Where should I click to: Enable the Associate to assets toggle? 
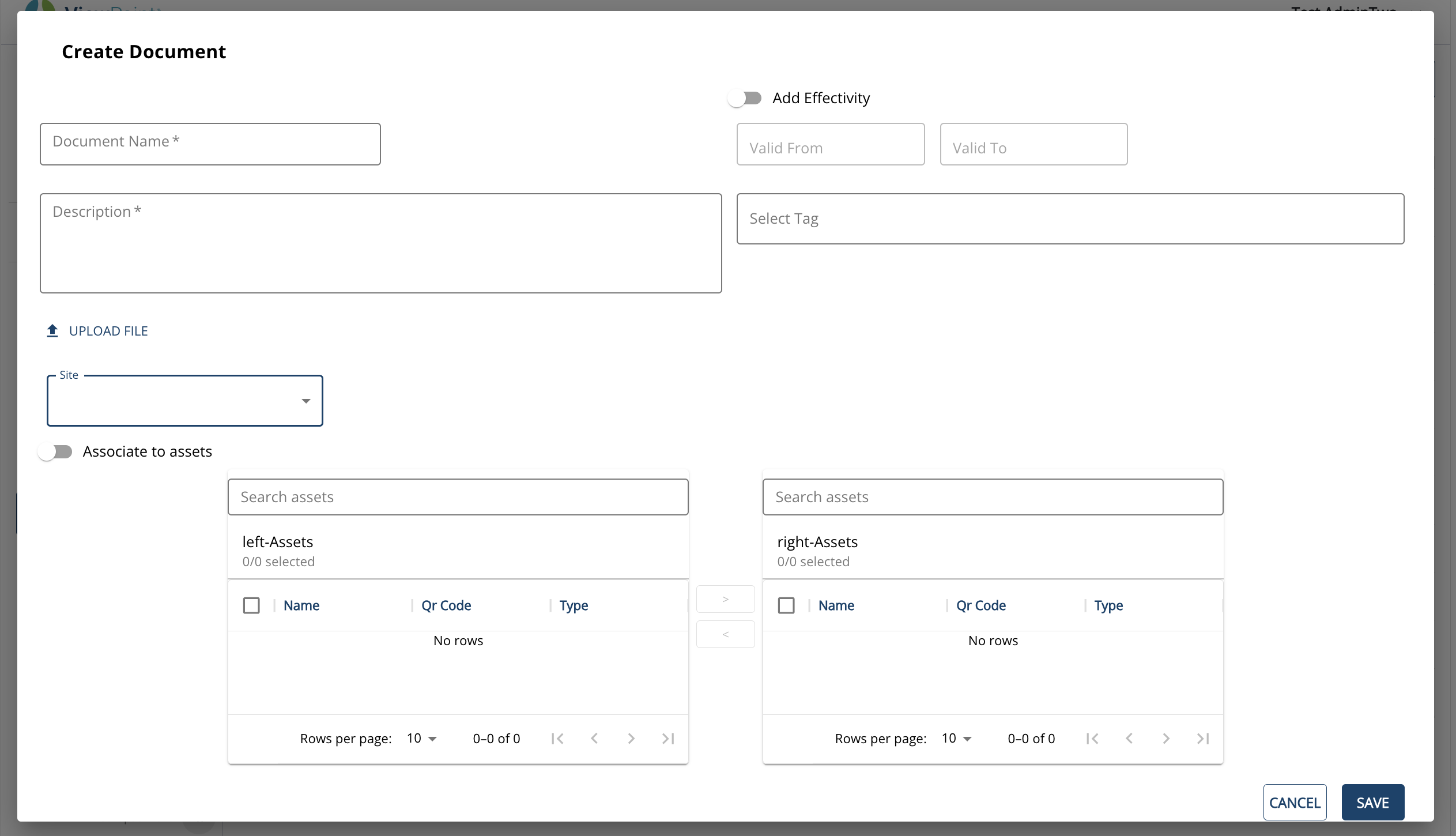pos(56,451)
